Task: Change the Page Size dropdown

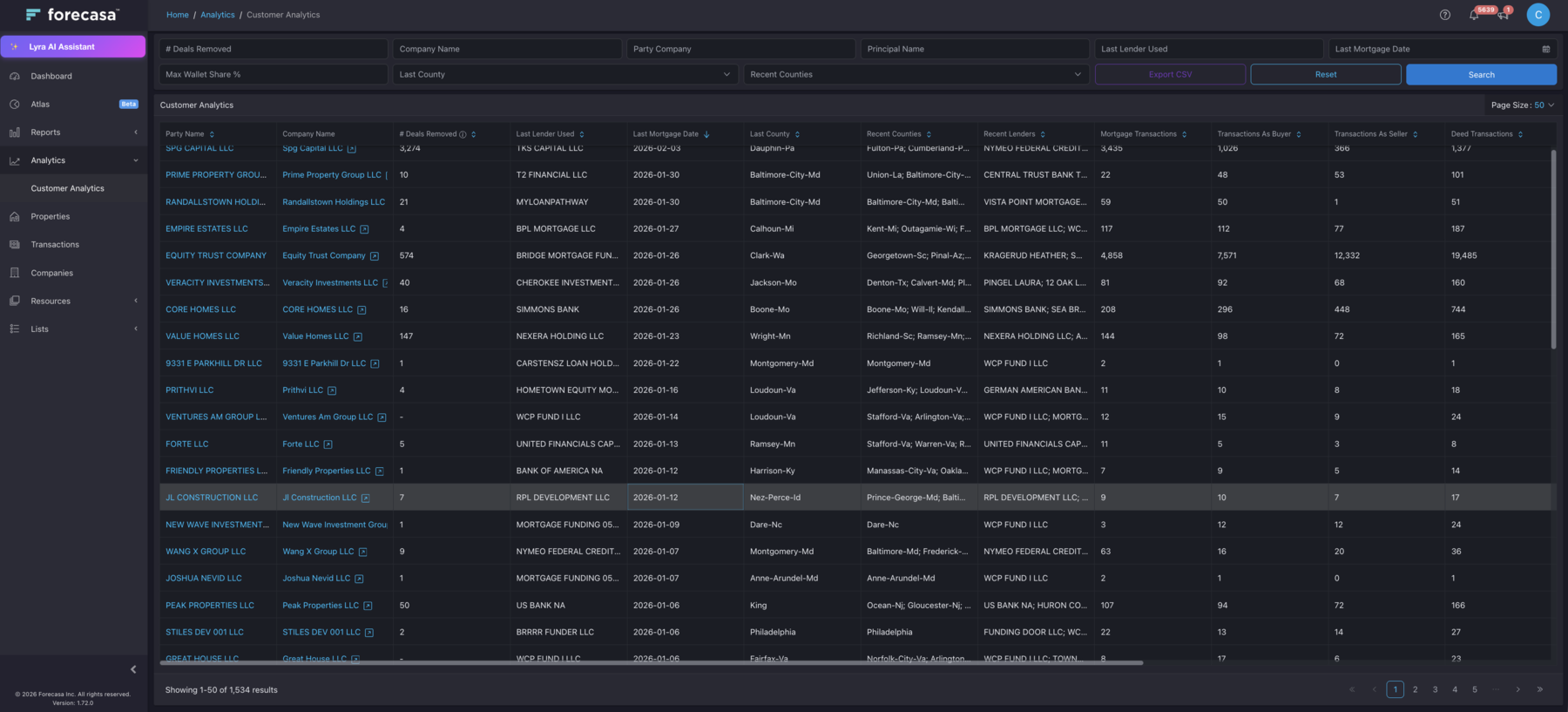Action: pos(1523,105)
